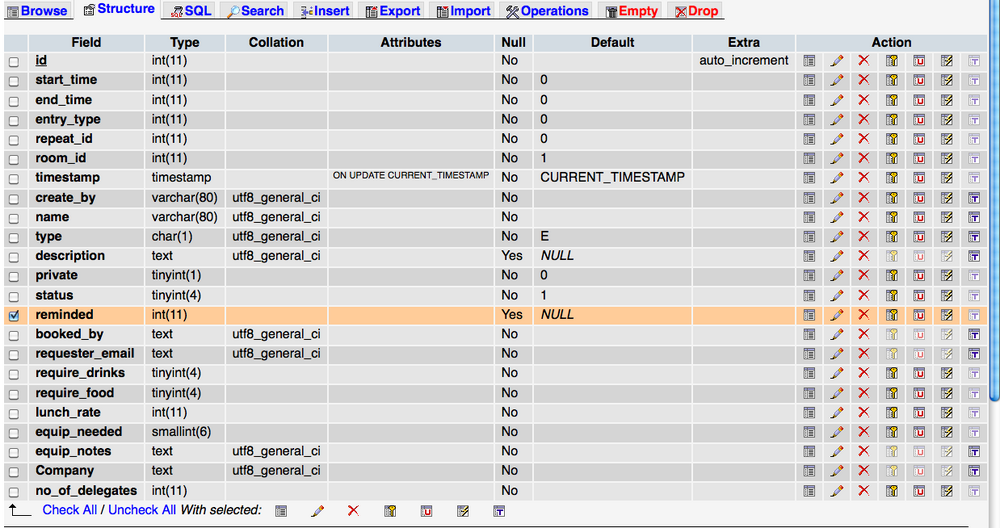Uncheck the reminded field checkbox
The height and width of the screenshot is (528, 1000).
click(x=14, y=316)
